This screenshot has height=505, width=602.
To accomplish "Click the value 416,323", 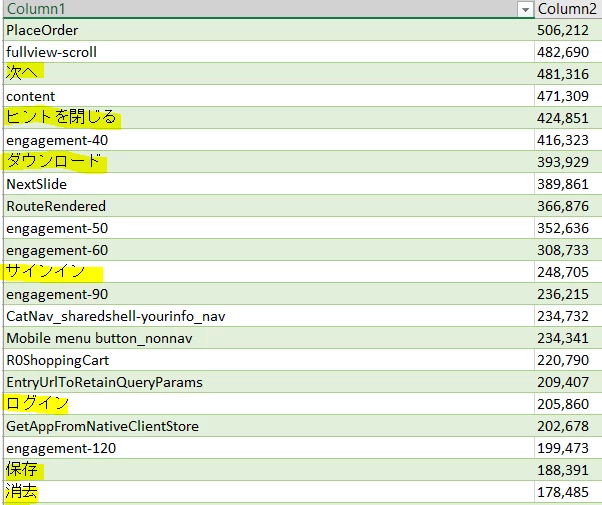I will pyautogui.click(x=562, y=140).
